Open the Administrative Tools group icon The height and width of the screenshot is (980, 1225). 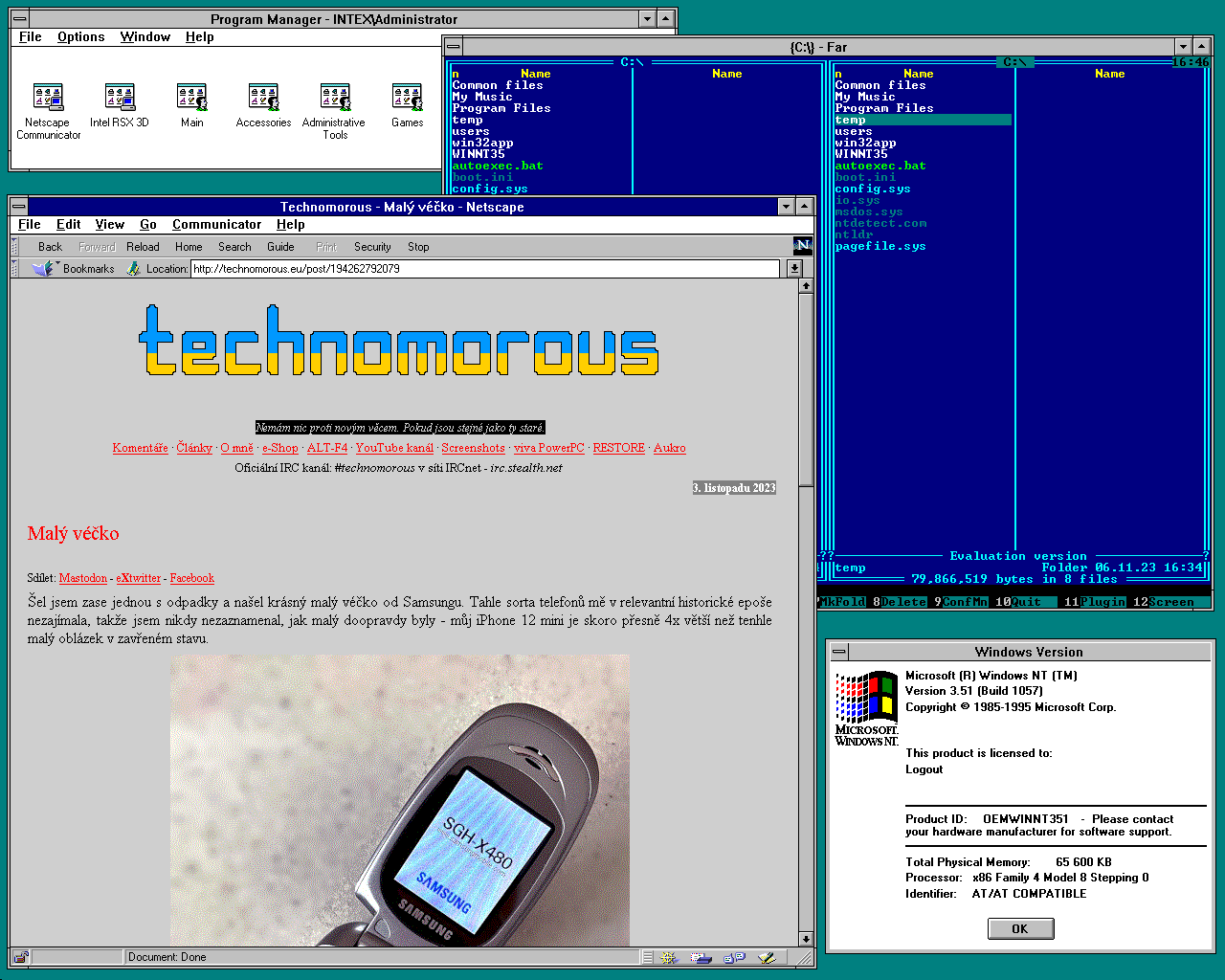point(334,98)
